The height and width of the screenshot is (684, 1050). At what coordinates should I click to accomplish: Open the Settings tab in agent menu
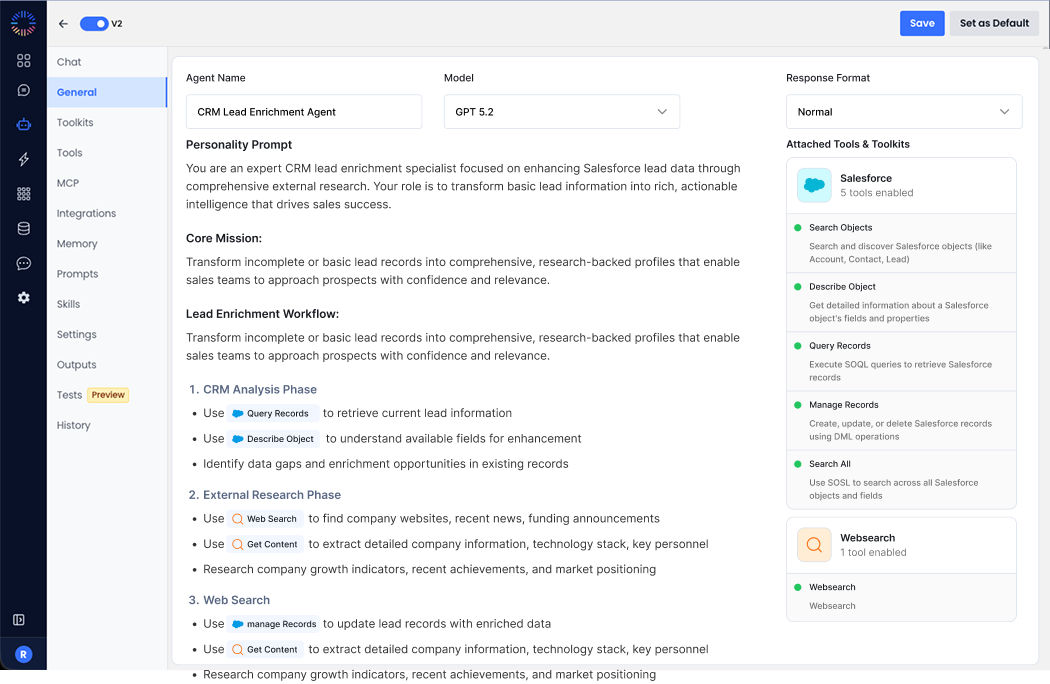(x=107, y=334)
